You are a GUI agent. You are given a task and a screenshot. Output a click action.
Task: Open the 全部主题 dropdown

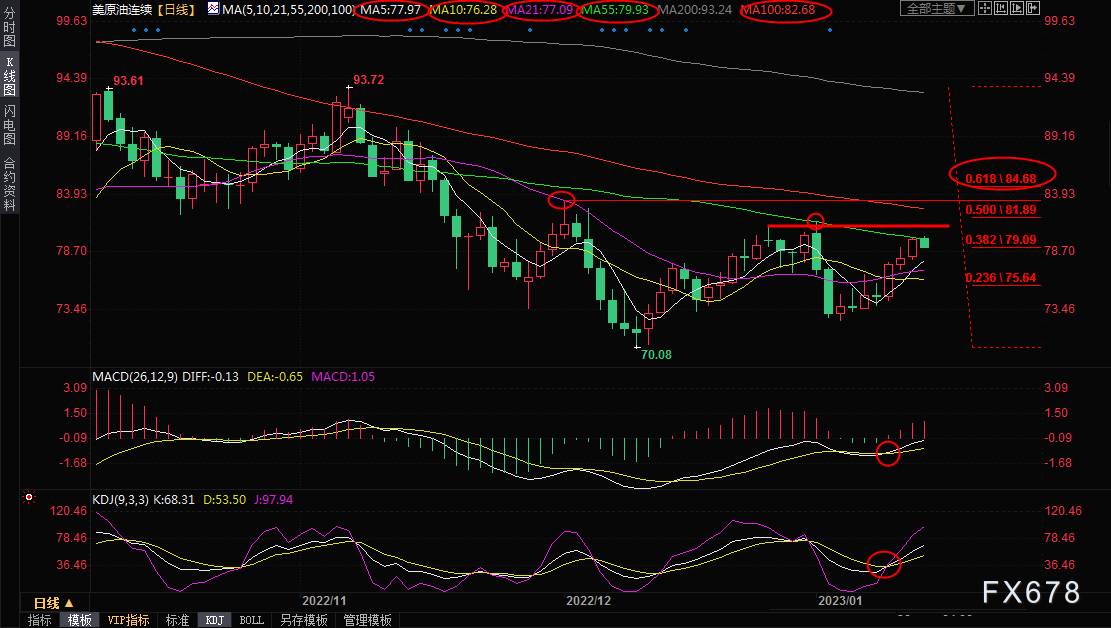pyautogui.click(x=937, y=9)
